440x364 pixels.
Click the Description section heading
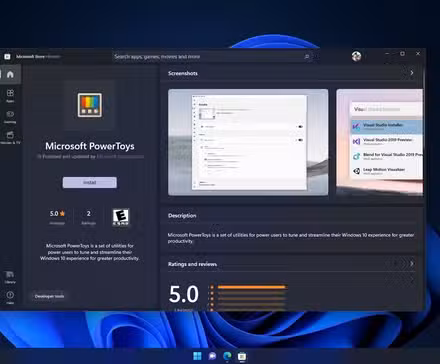pyautogui.click(x=182, y=215)
